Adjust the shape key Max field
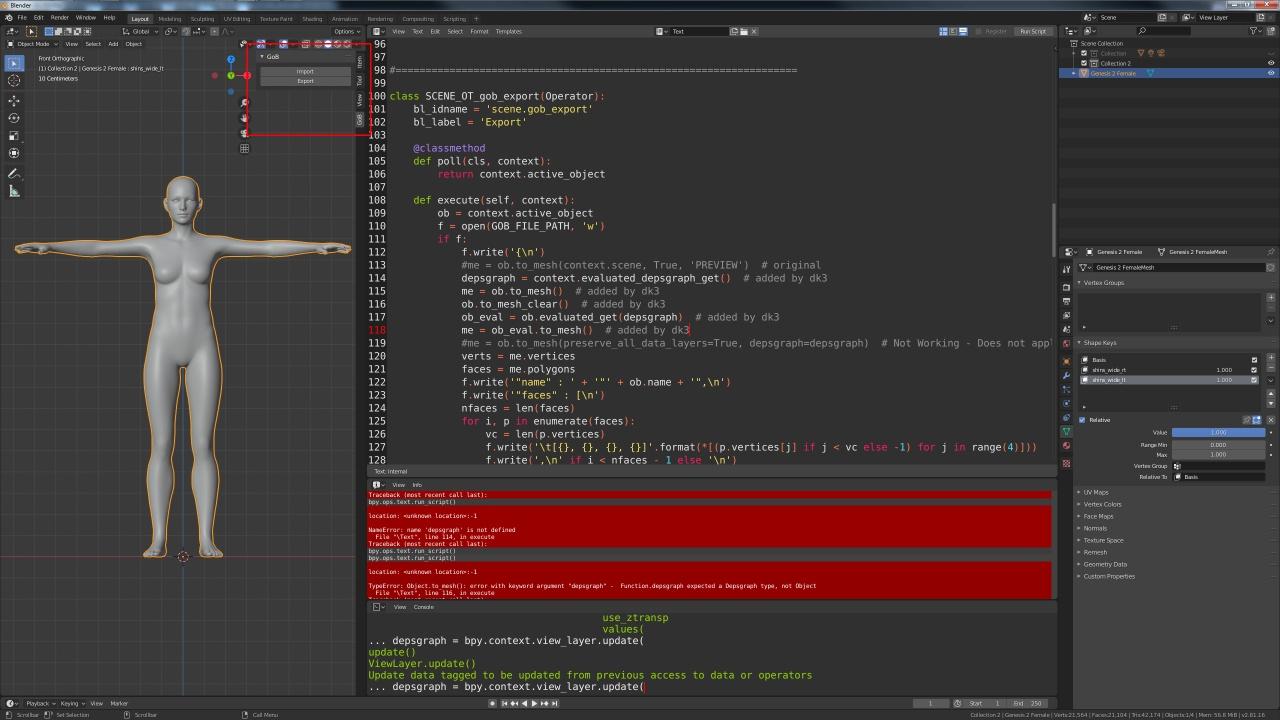Screen dimensions: 1280x720 click(x=1218, y=454)
